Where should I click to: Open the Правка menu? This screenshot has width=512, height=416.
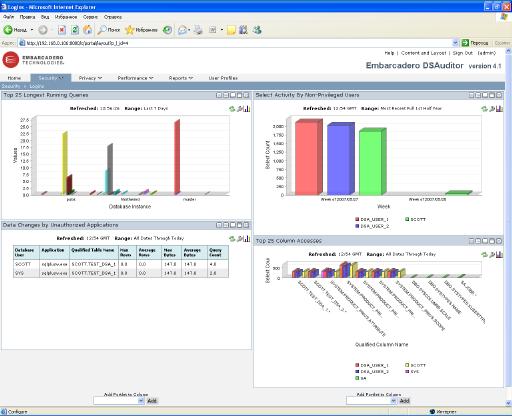point(27,17)
